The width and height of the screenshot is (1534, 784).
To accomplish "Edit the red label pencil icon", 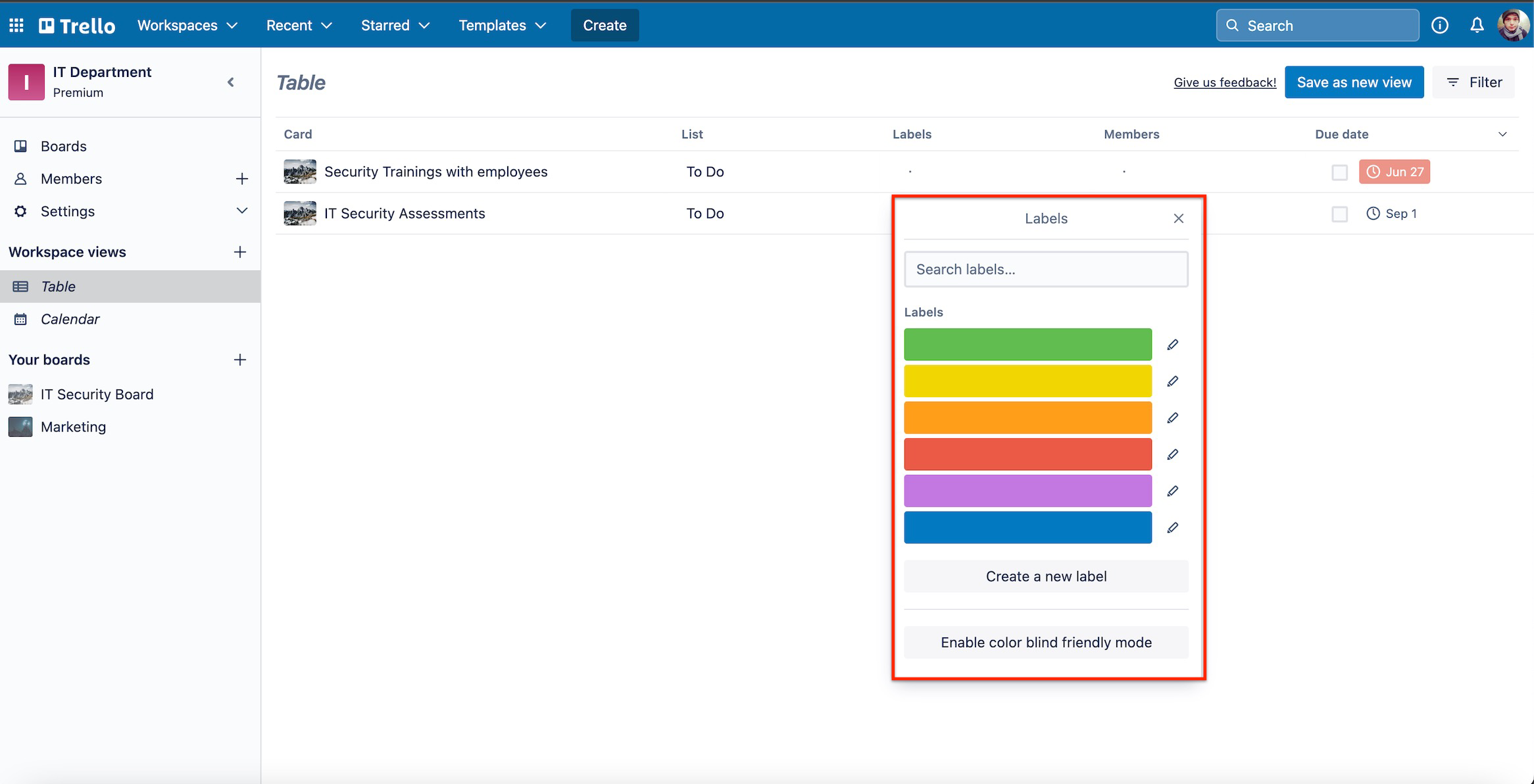I will click(1172, 454).
